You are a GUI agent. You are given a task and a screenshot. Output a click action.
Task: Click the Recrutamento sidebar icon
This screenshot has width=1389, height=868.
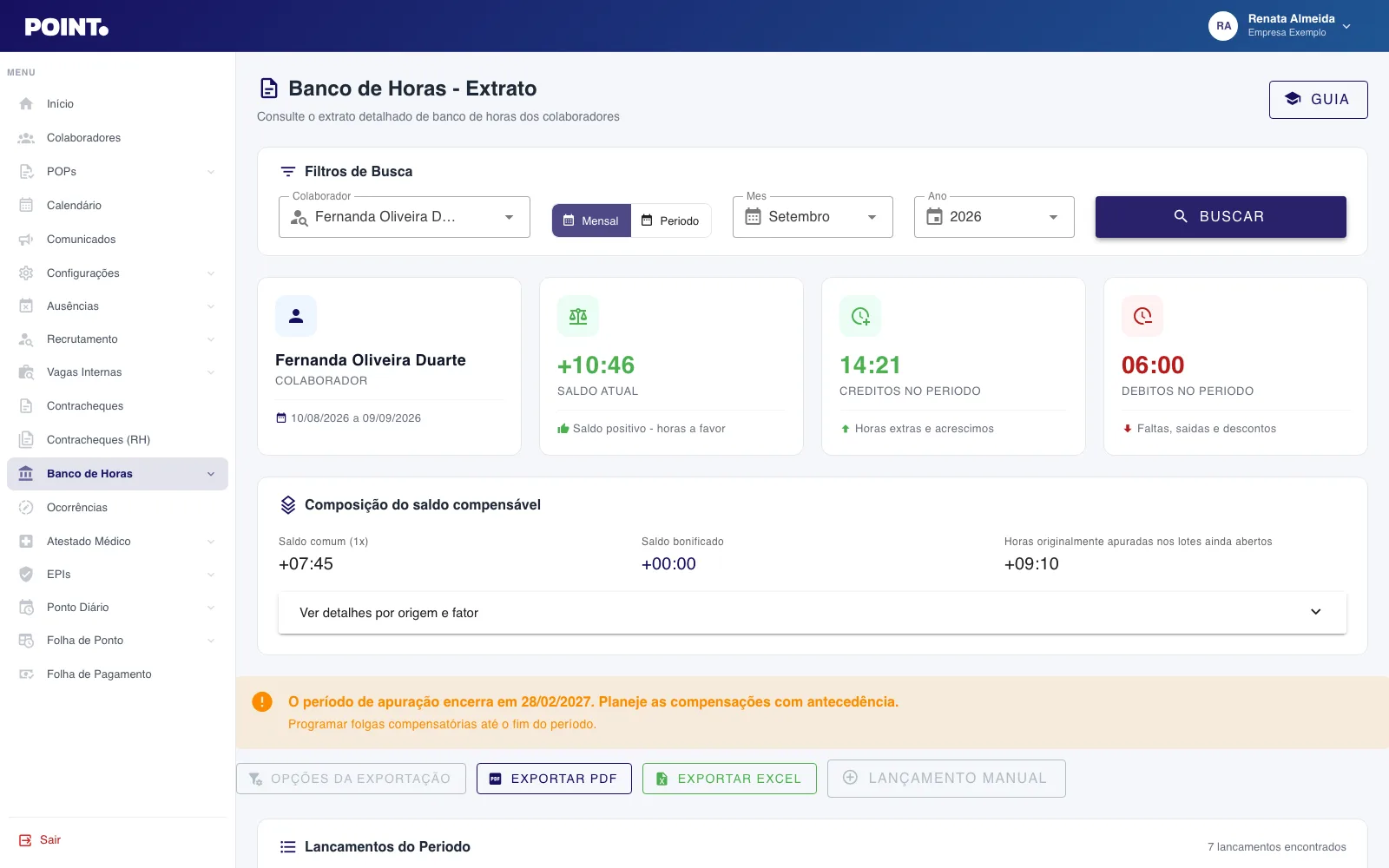coord(26,339)
